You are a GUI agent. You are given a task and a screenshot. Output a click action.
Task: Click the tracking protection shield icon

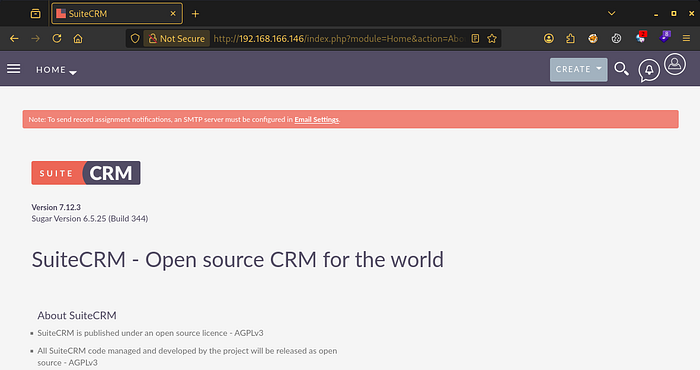coord(135,39)
